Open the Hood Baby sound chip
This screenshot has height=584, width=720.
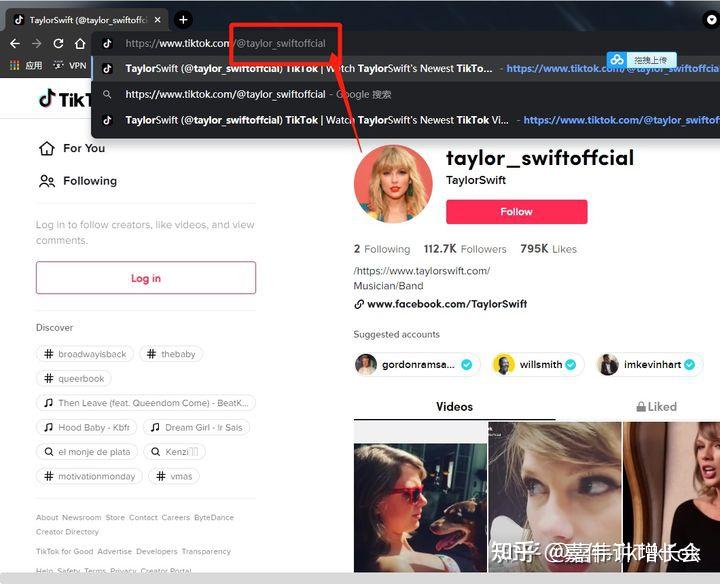pyautogui.click(x=86, y=427)
